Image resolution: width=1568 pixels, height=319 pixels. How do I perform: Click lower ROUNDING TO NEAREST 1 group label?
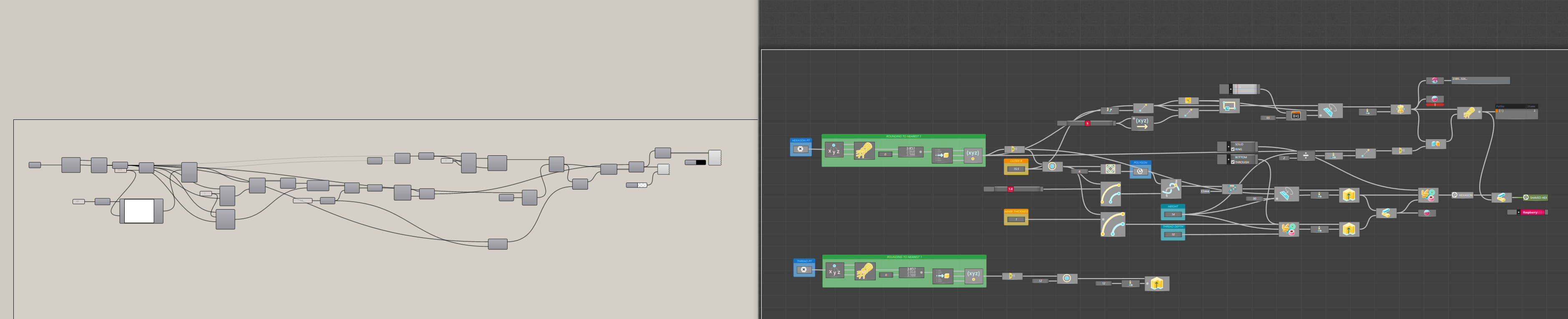click(x=904, y=257)
